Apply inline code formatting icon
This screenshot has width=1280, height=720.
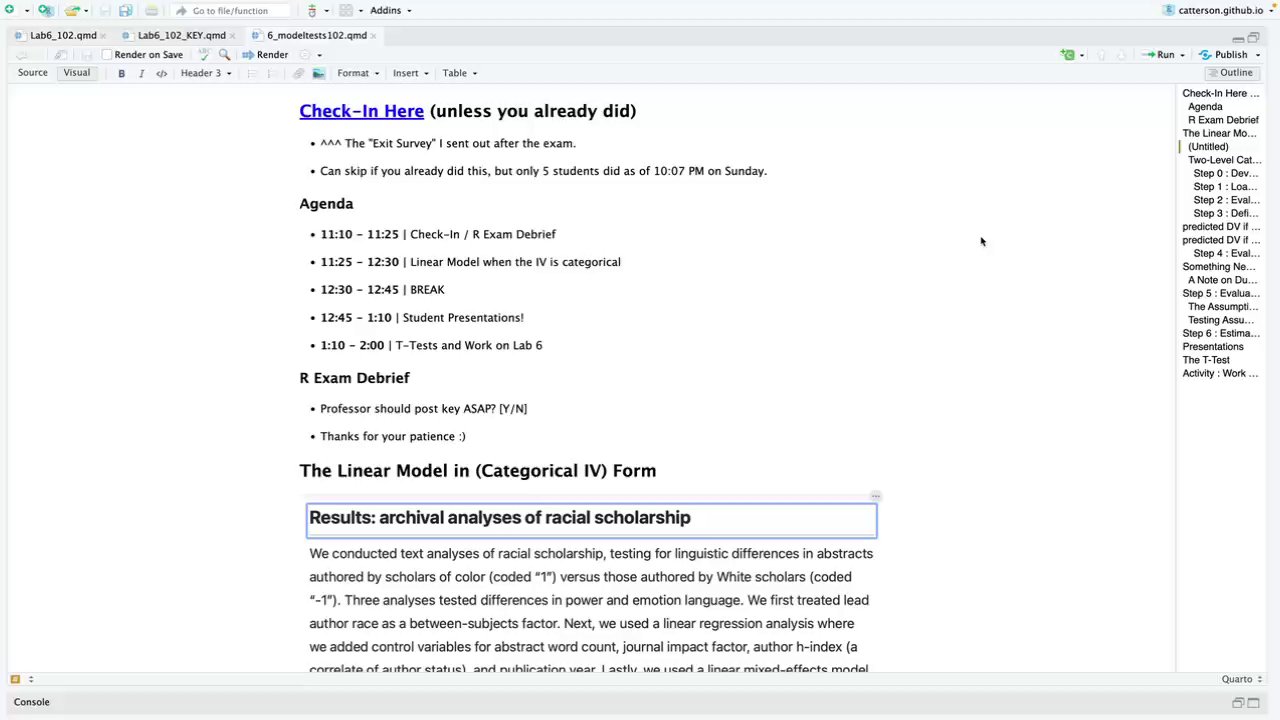pos(161,73)
